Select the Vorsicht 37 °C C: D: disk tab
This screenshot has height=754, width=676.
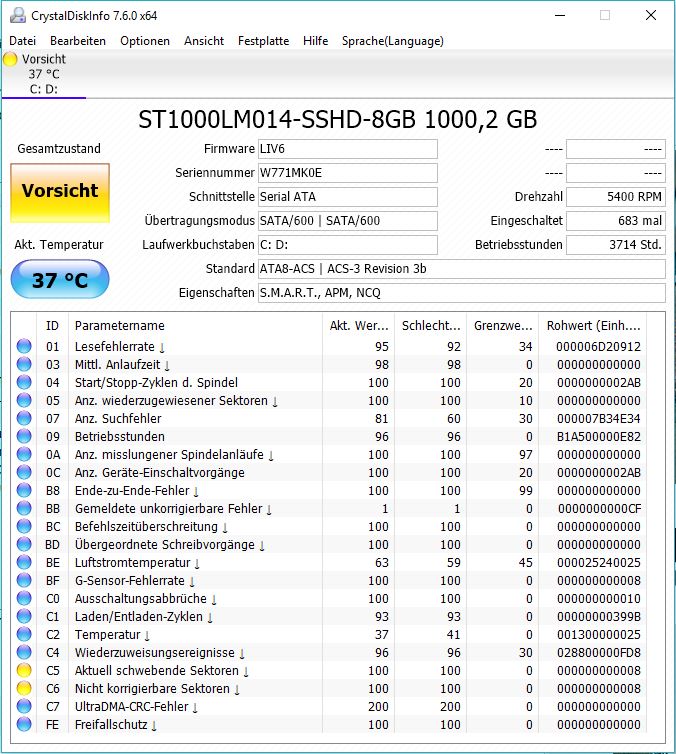[44, 74]
